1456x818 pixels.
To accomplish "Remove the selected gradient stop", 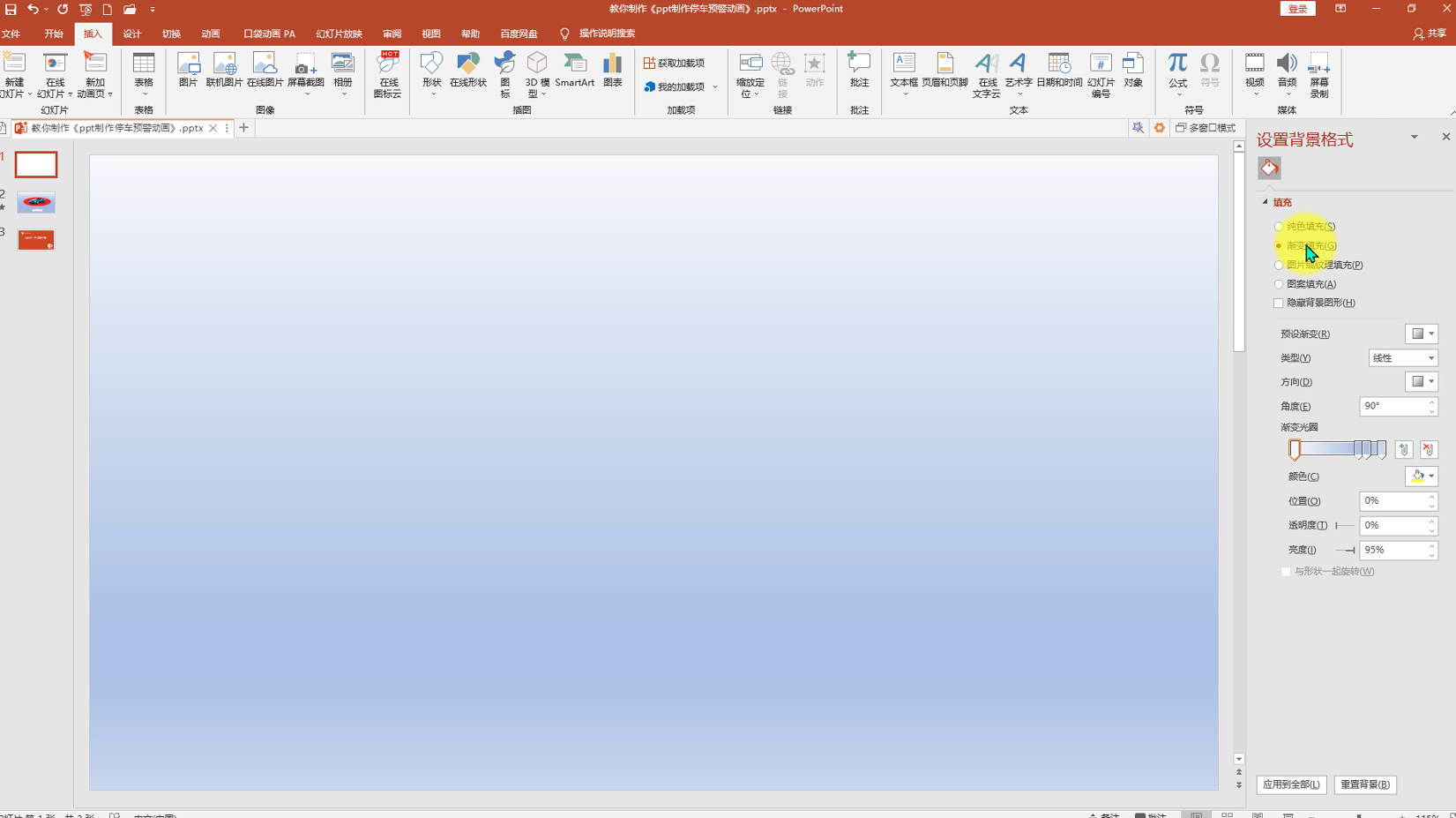I will pos(1429,450).
